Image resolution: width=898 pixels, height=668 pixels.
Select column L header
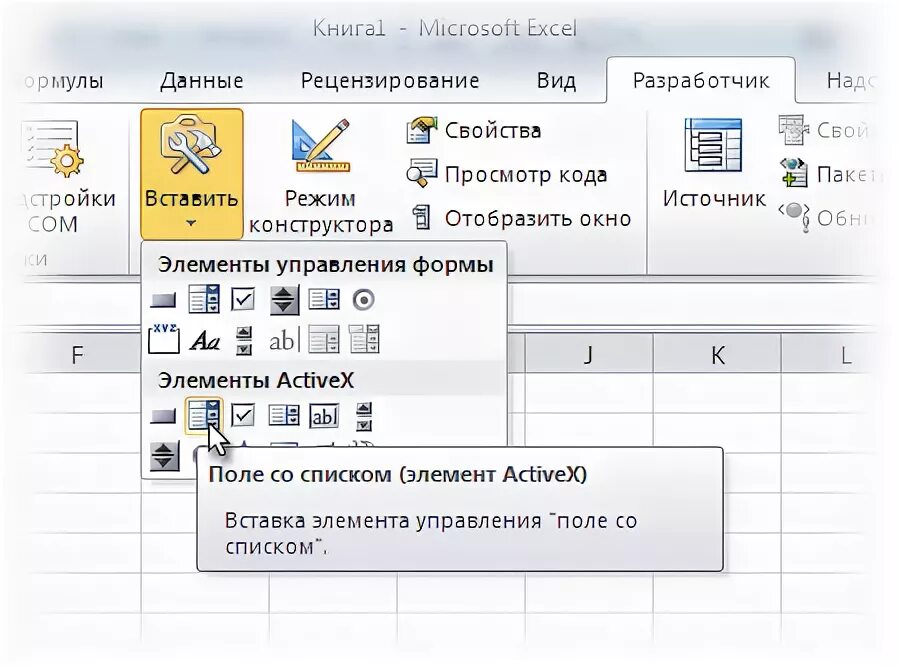point(830,355)
